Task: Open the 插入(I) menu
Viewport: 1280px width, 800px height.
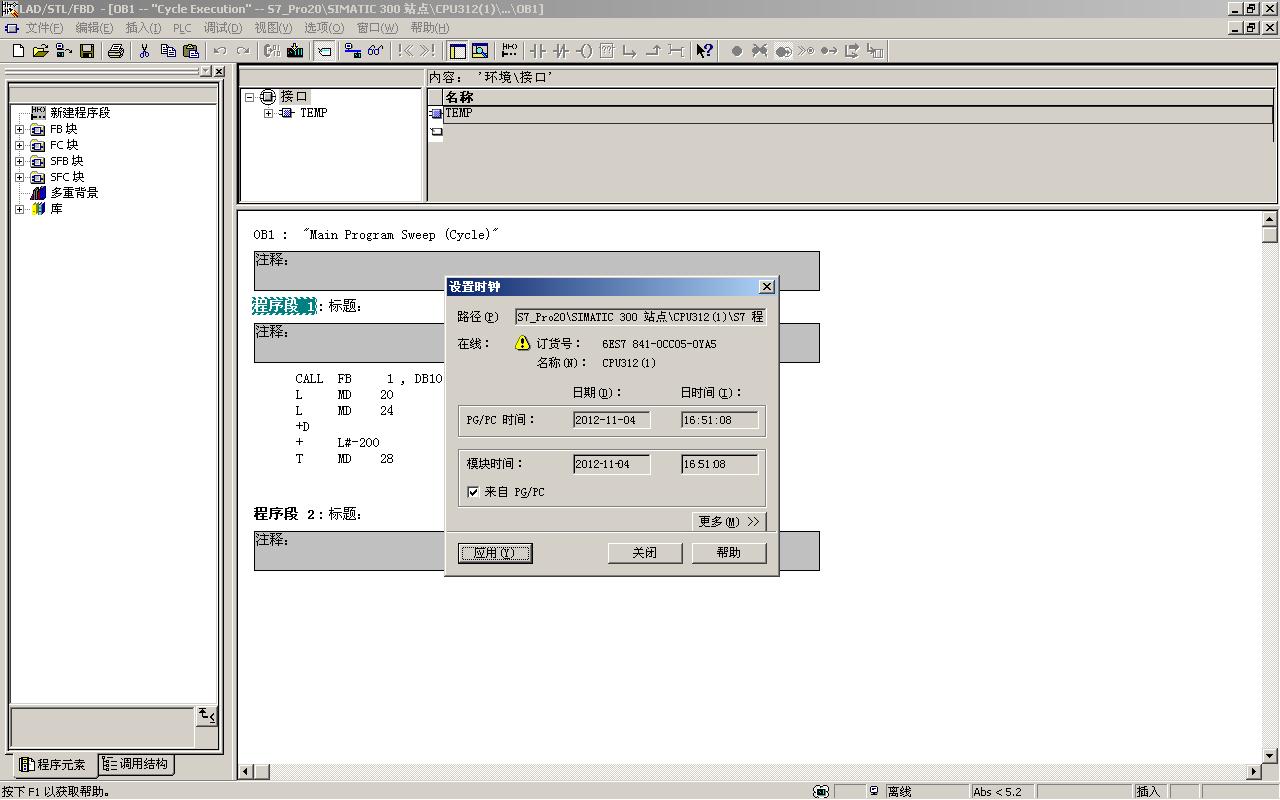Action: click(143, 28)
